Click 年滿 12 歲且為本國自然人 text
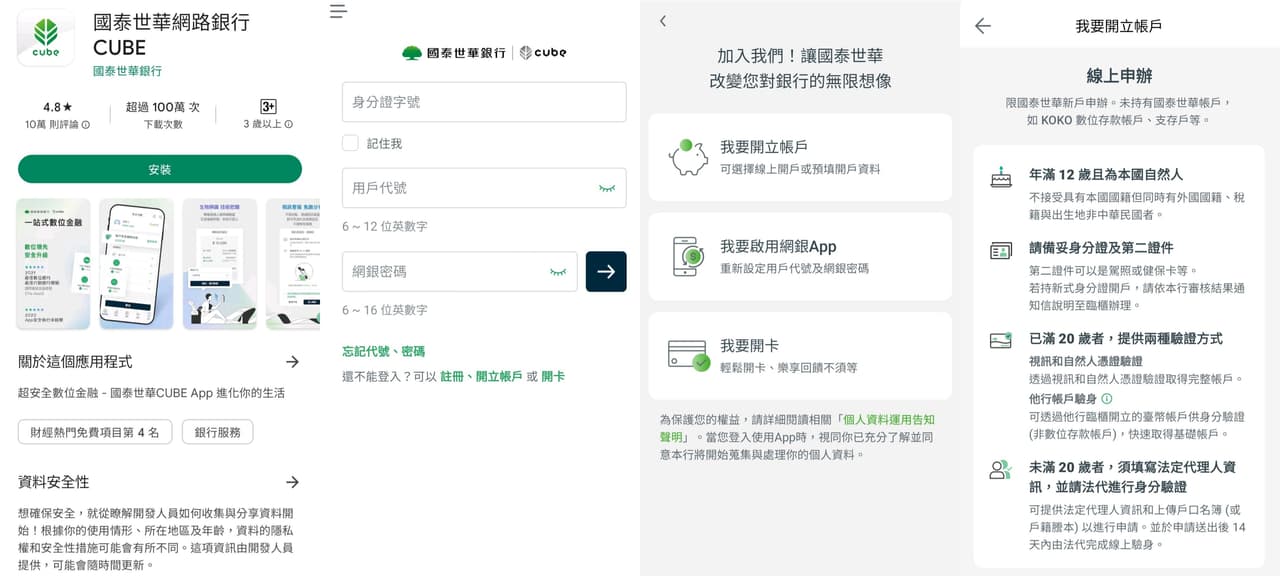Image resolution: width=1280 pixels, height=576 pixels. click(x=1106, y=175)
